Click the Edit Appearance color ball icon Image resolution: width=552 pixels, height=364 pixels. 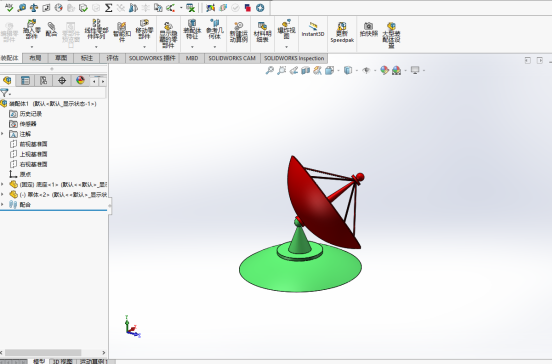coord(384,70)
